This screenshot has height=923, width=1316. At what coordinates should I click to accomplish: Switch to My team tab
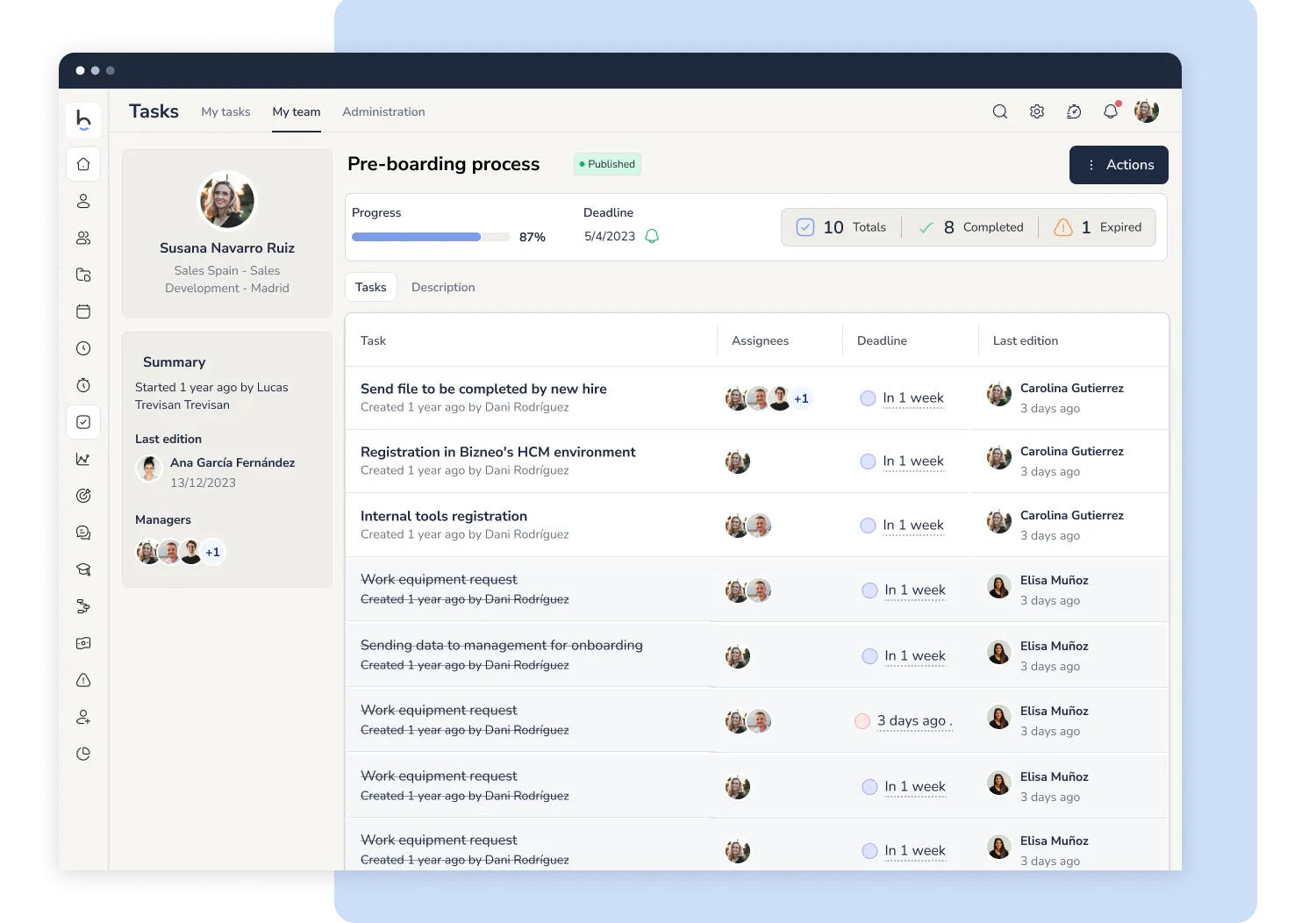(297, 111)
